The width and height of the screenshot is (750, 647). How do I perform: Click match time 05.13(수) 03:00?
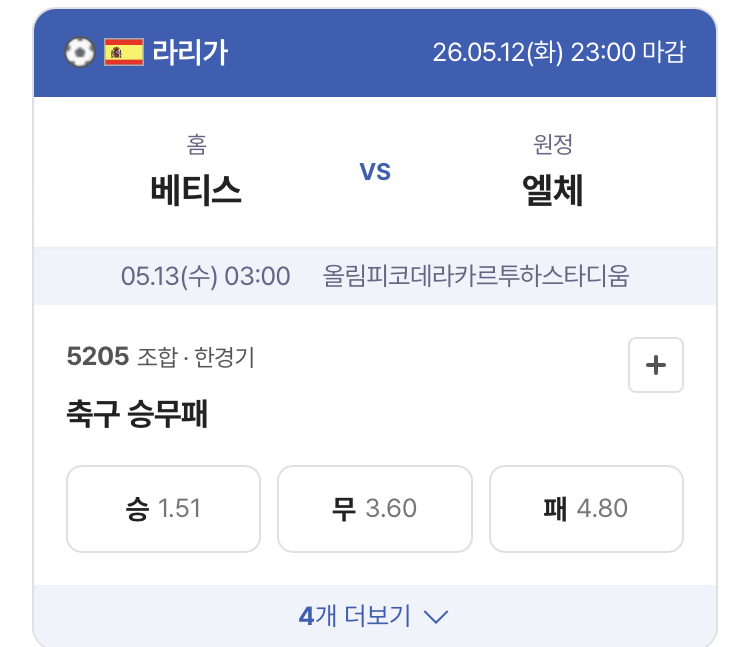coord(206,276)
